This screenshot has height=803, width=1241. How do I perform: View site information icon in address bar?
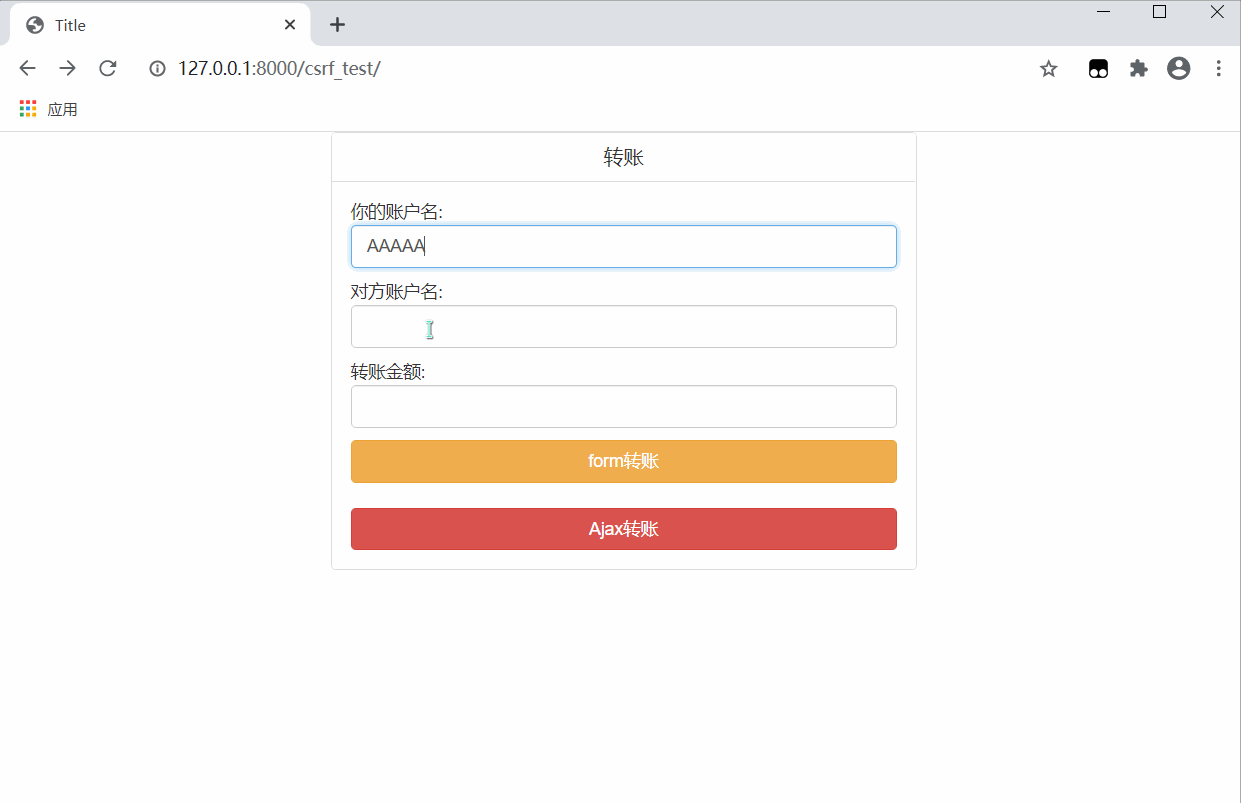tap(157, 69)
